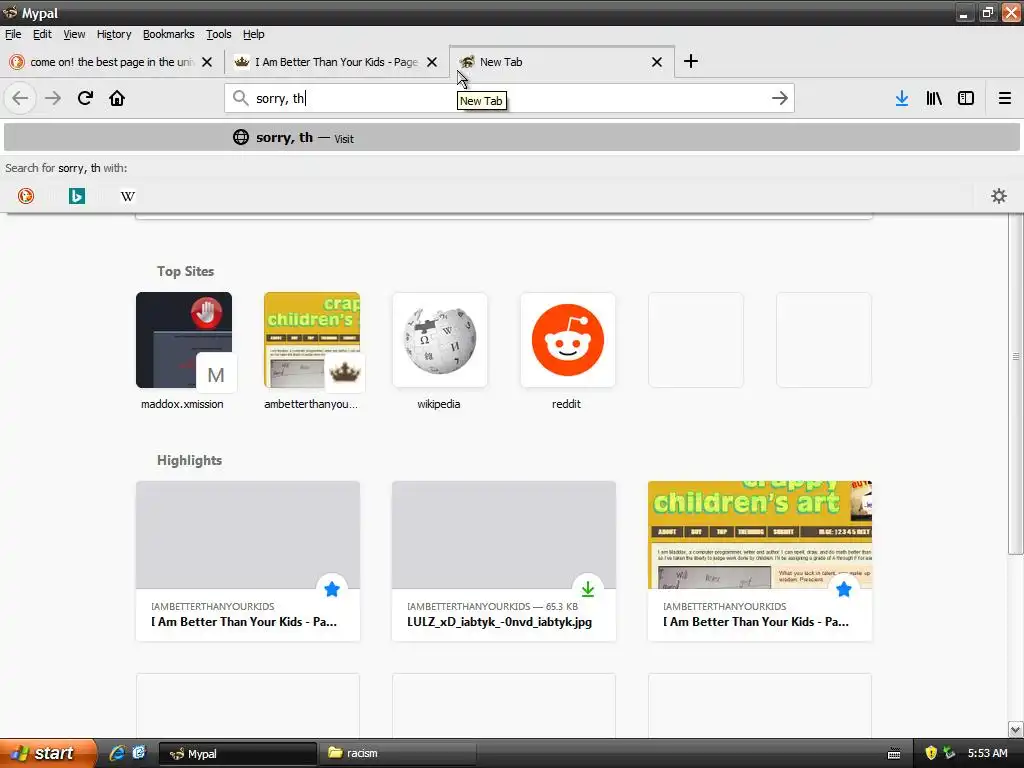Click the go arrow in the address bar
The height and width of the screenshot is (768, 1024).
(780, 99)
